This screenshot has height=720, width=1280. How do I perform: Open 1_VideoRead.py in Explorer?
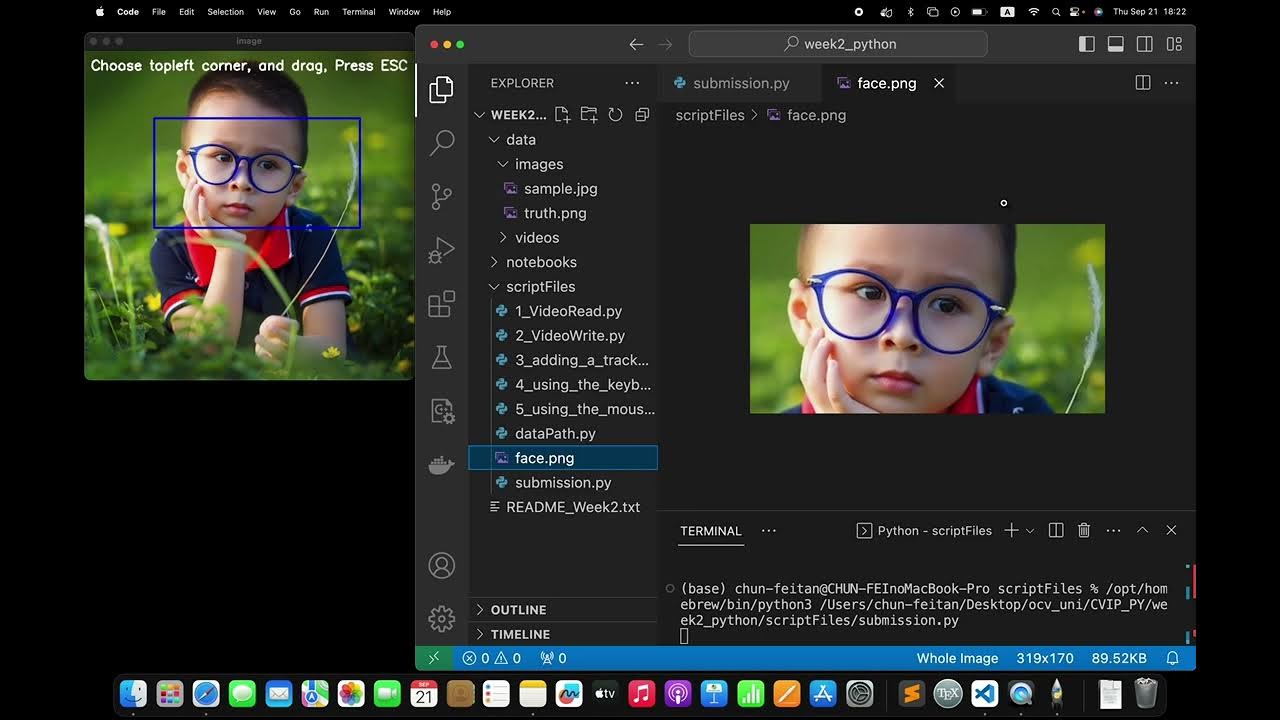coord(563,311)
